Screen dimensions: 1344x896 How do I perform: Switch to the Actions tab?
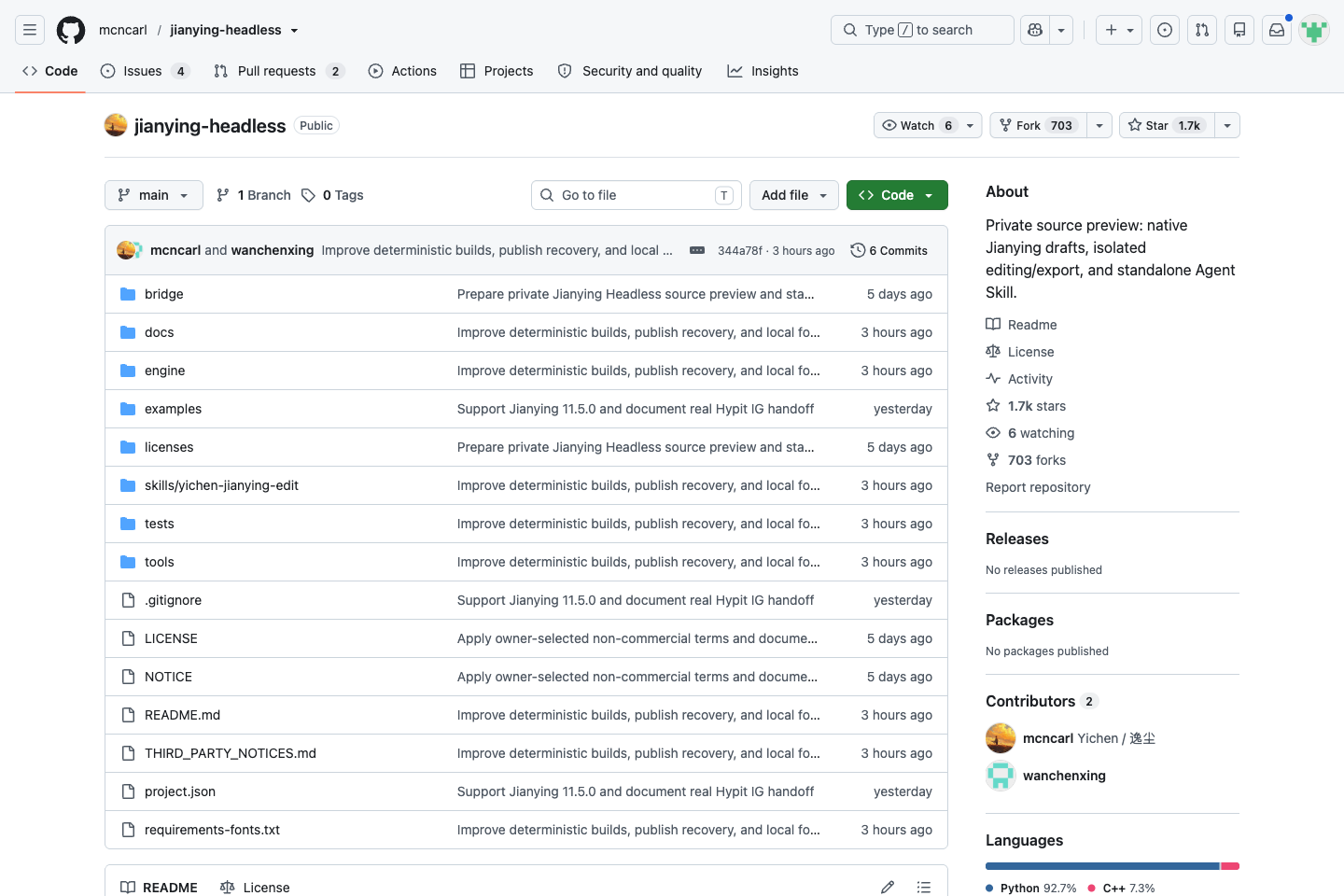pyautogui.click(x=402, y=71)
